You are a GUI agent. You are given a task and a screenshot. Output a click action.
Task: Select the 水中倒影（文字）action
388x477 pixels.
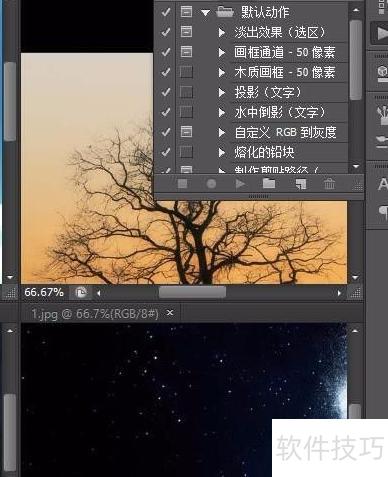pos(279,112)
